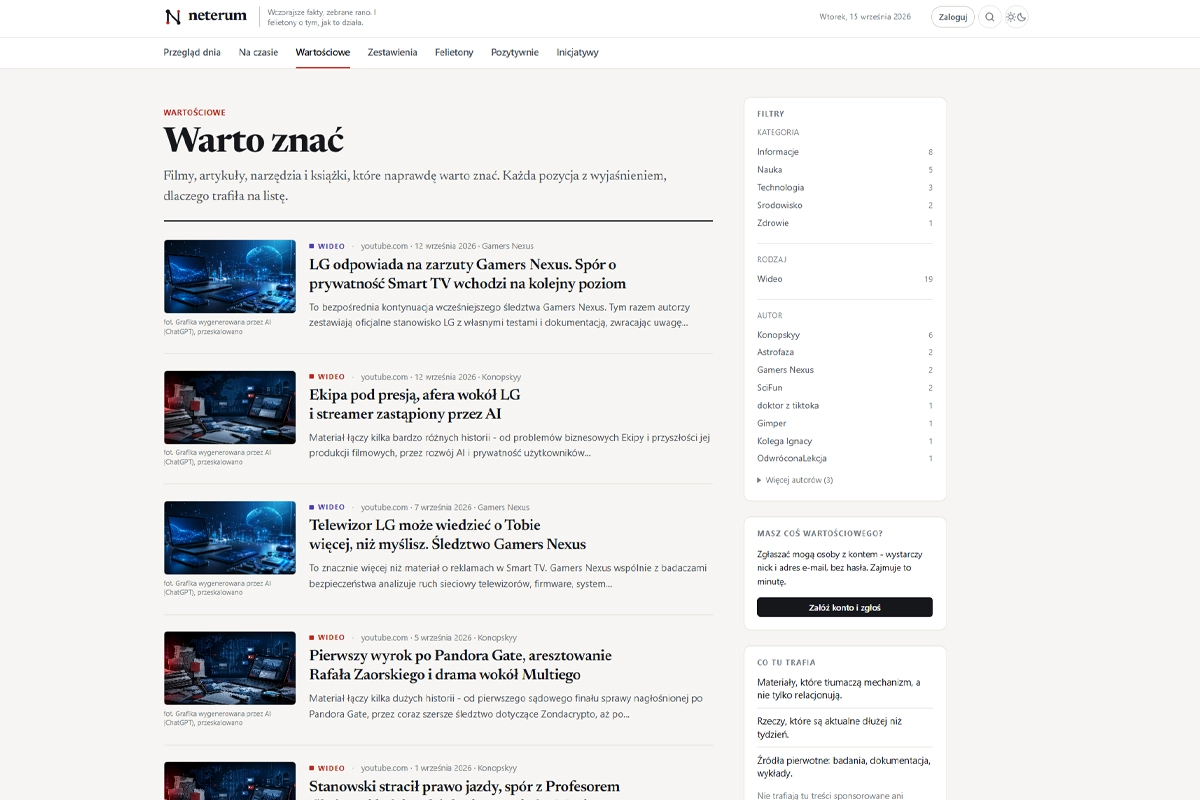Click Wideo tag on Ekipa pod presją article

(327, 377)
